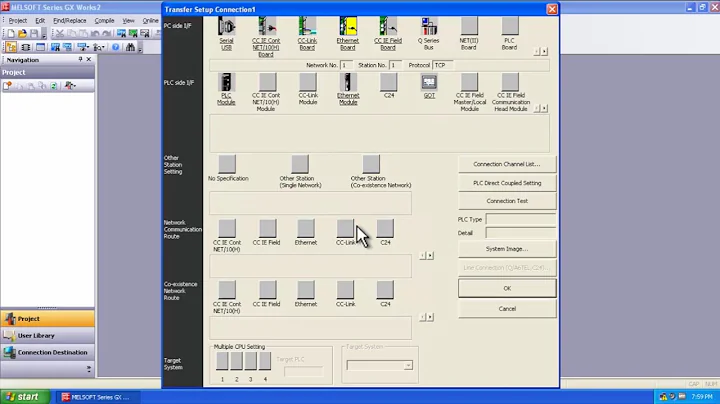Viewport: 720px width, 404px height.
Task: Pin the Navigation panel
Action: click(80, 59)
